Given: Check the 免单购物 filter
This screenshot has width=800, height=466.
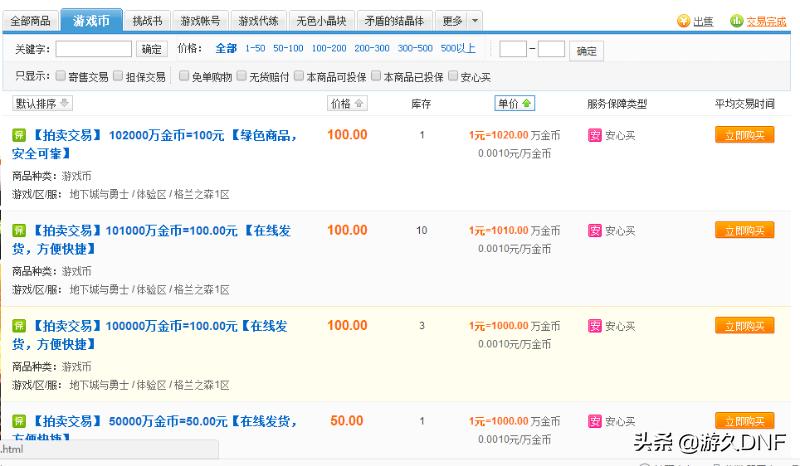Looking at the screenshot, I should (x=184, y=76).
